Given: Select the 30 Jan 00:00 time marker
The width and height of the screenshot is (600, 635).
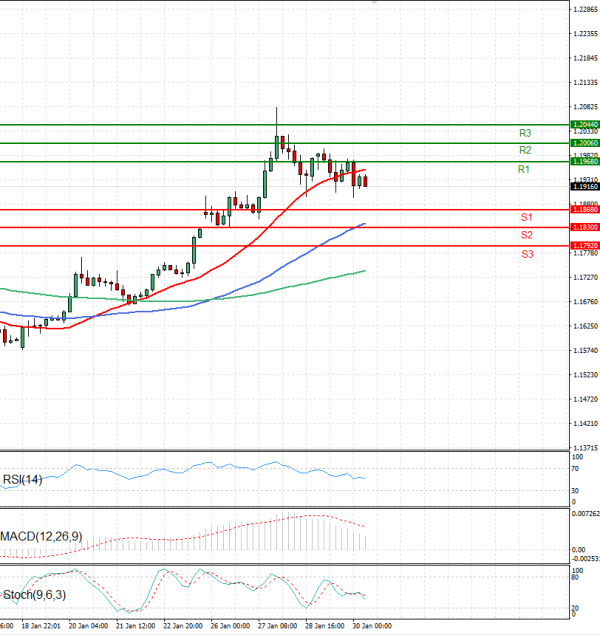Looking at the screenshot, I should [x=372, y=627].
